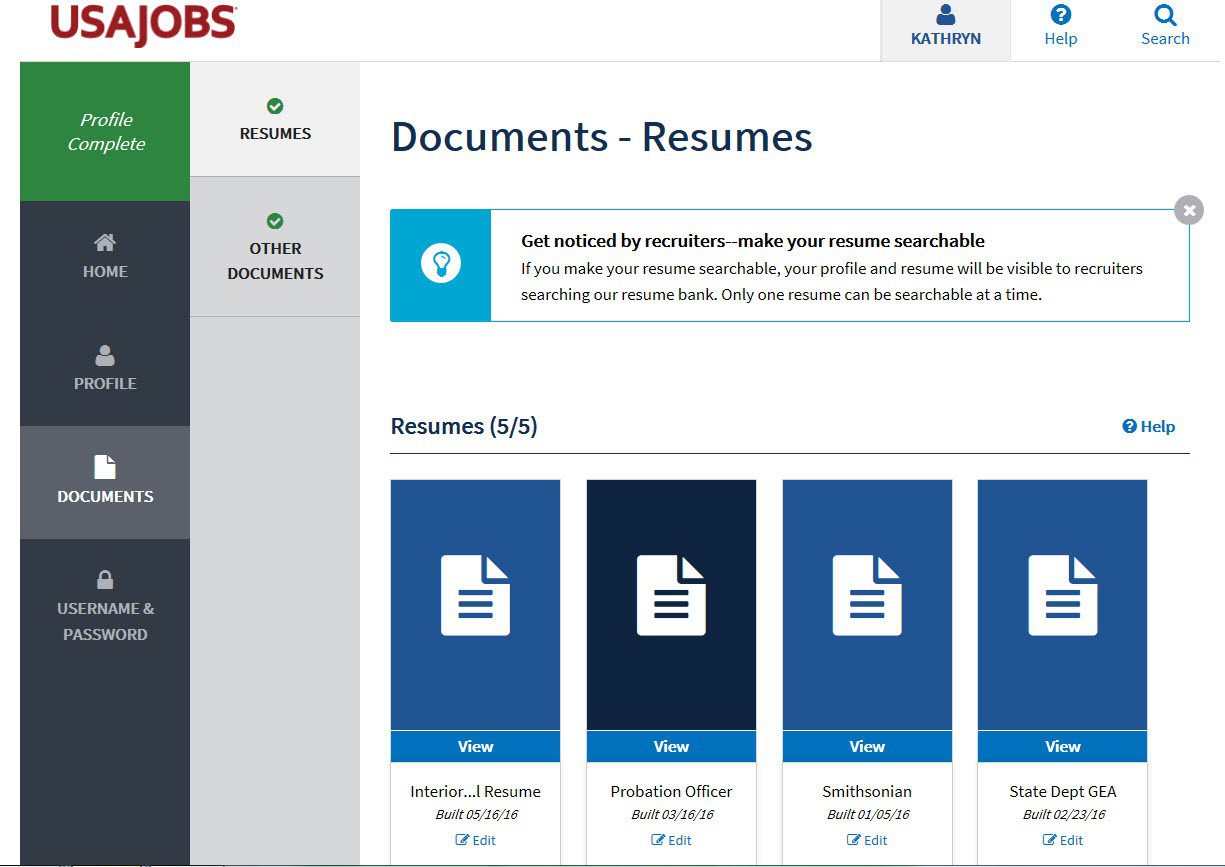Click the Interior...l Resume document thumbnail
1225x867 pixels.
[x=475, y=605]
